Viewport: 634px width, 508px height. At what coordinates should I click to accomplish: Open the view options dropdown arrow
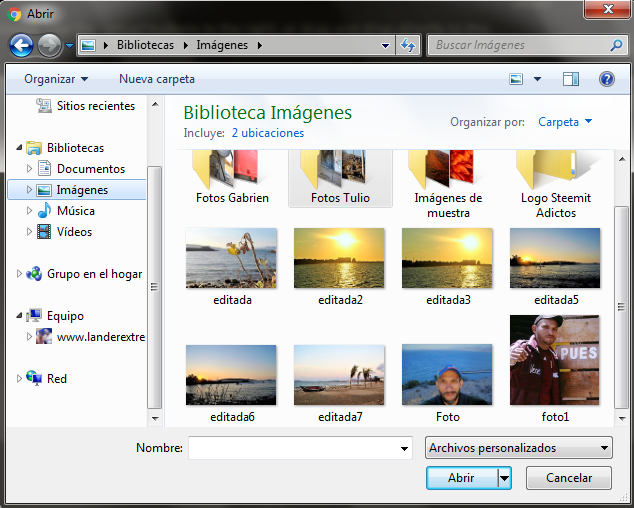537,79
